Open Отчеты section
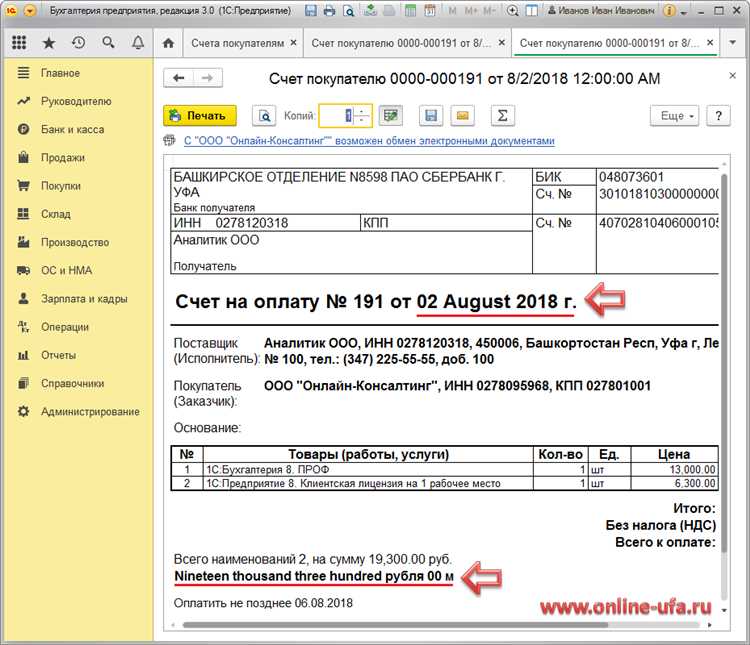The height and width of the screenshot is (645, 750). click(x=58, y=356)
